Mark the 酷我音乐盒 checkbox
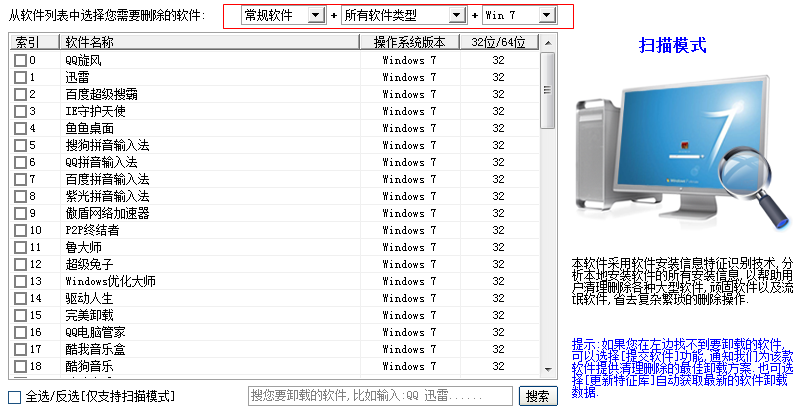The width and height of the screenshot is (807, 418). point(20,350)
